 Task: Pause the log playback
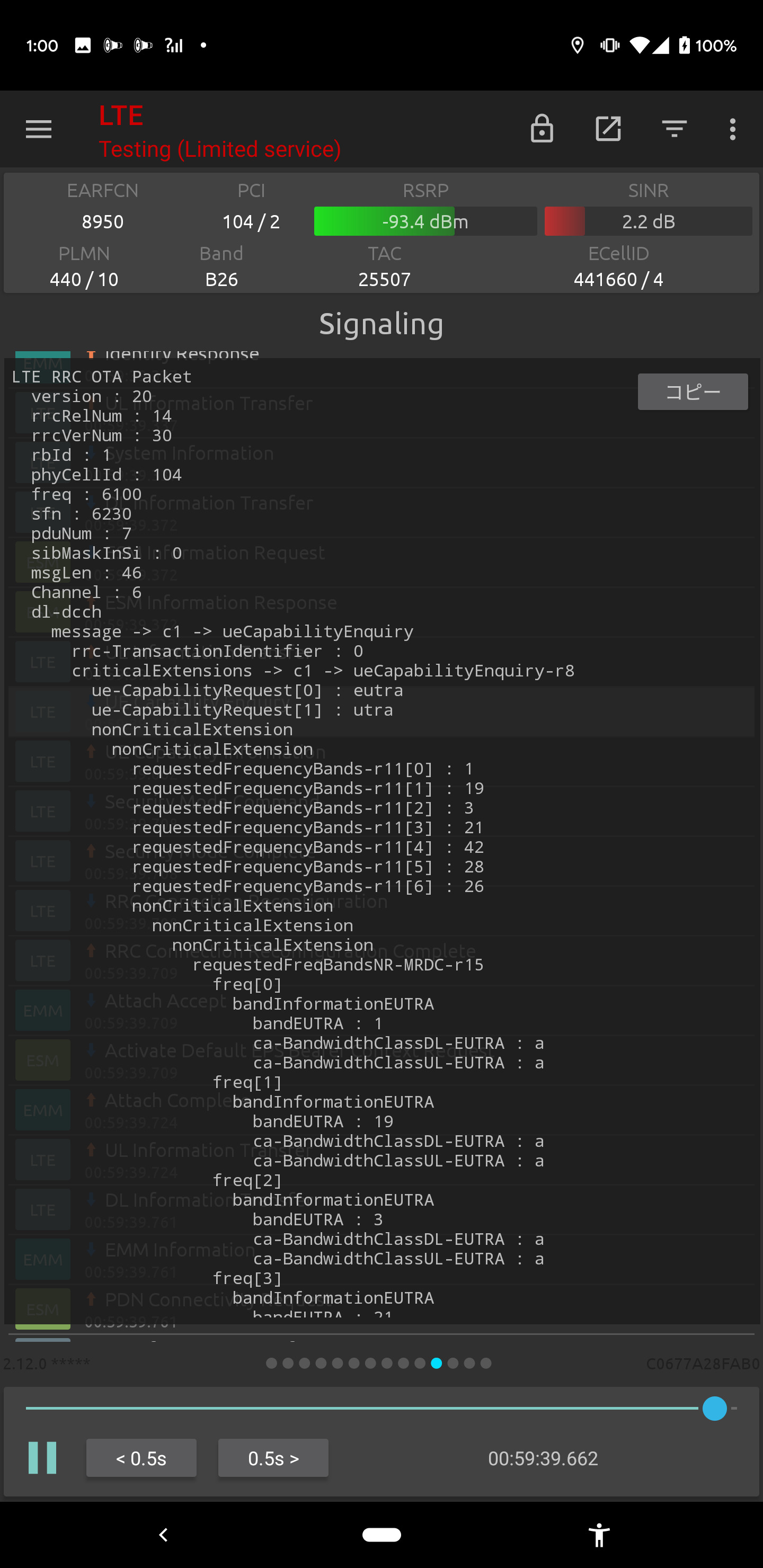click(x=42, y=1458)
